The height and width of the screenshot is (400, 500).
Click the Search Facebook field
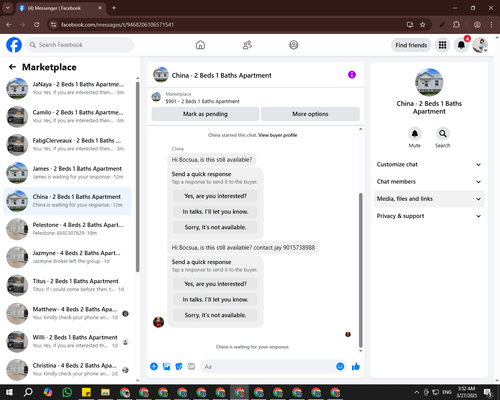[x=80, y=45]
